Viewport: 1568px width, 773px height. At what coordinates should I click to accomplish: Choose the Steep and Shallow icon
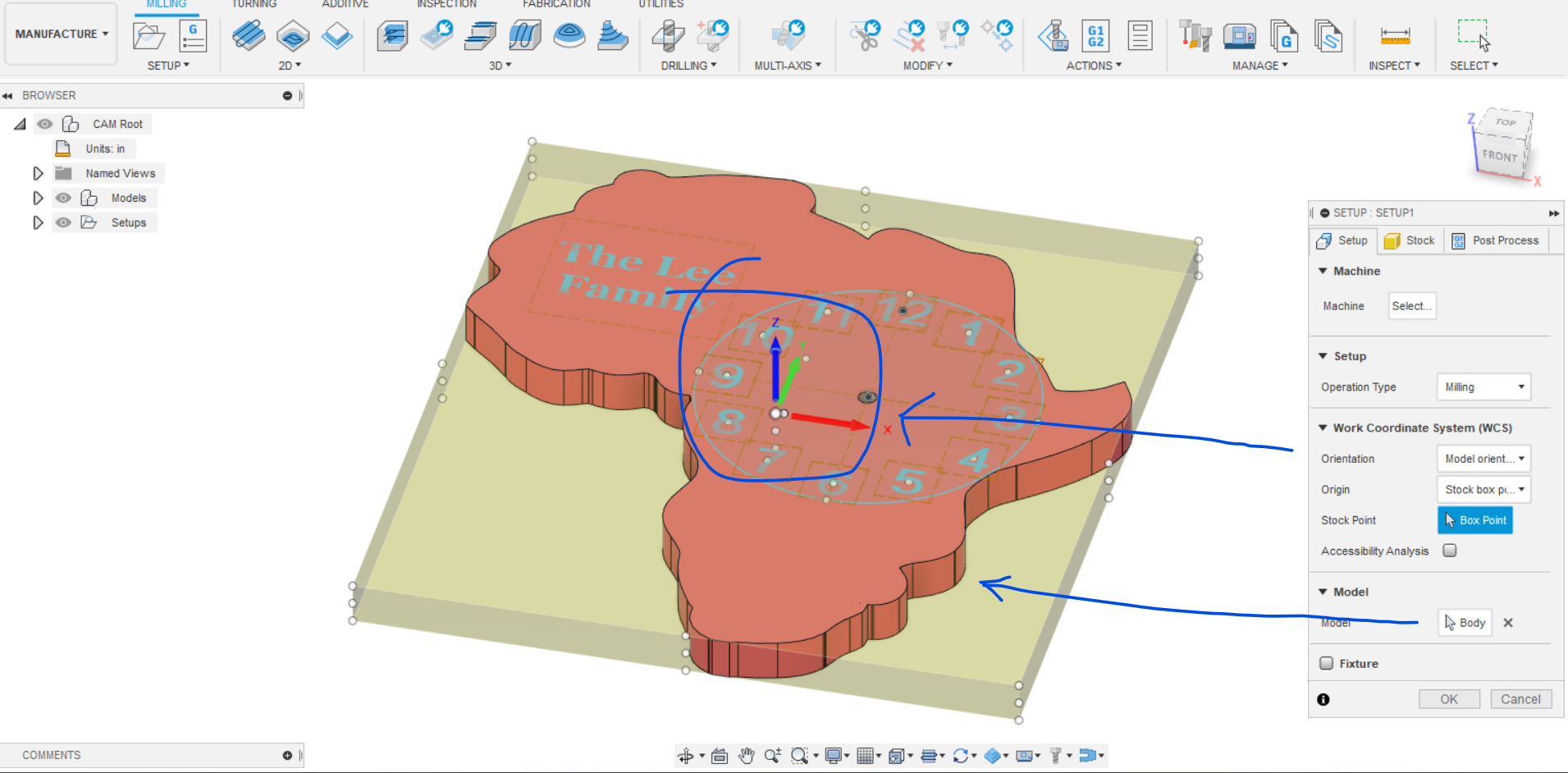pos(481,36)
